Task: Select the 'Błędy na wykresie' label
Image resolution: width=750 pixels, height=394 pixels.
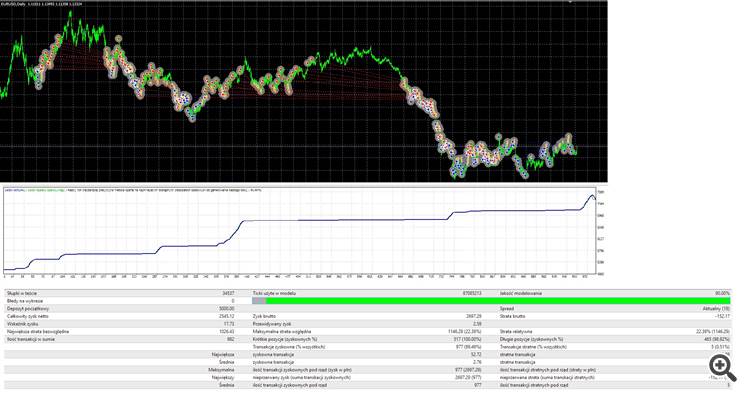Action: 25,301
